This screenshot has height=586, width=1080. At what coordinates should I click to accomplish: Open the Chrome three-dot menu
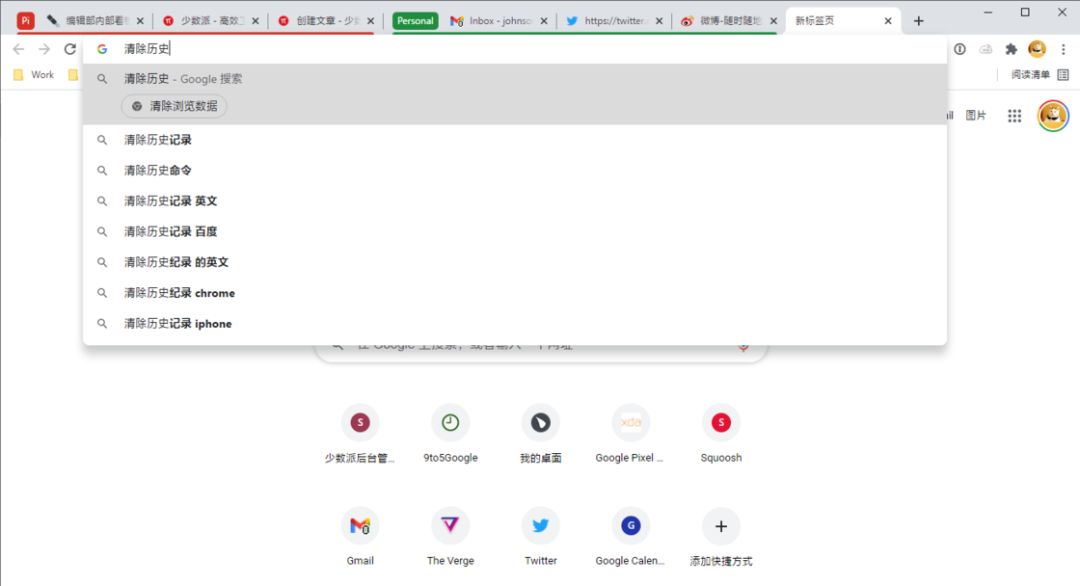(x=1063, y=49)
